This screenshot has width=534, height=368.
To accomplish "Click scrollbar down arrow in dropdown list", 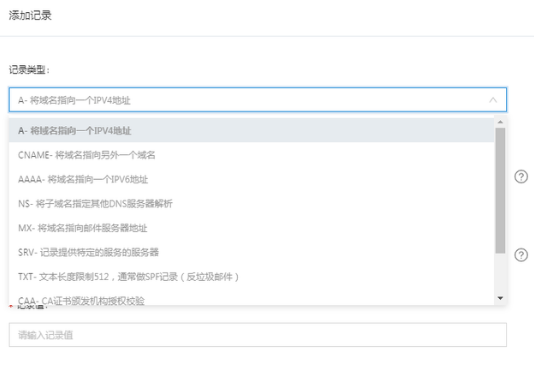I will (500, 298).
